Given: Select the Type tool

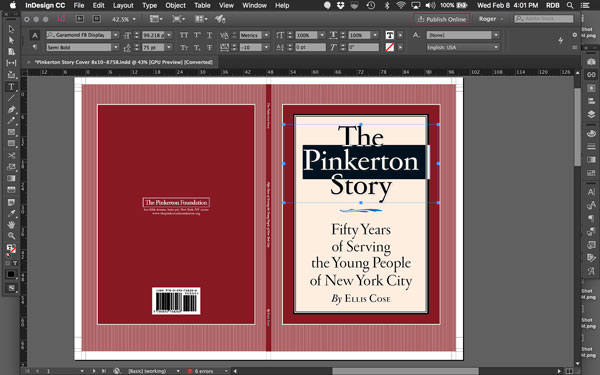Looking at the screenshot, I should [11, 87].
